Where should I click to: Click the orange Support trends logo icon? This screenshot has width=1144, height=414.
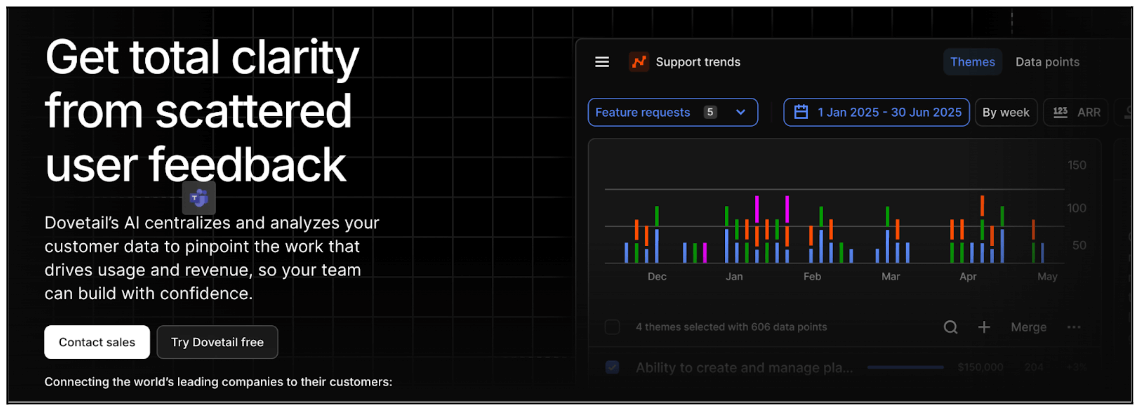point(639,62)
